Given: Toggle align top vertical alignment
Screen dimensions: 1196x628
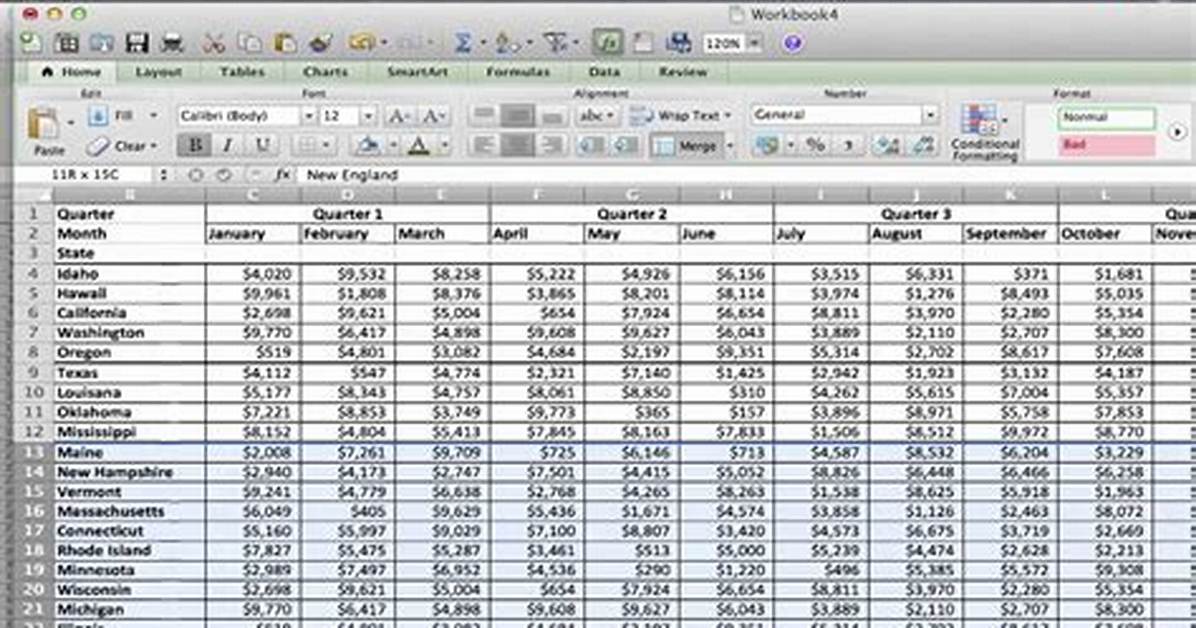Looking at the screenshot, I should pos(483,116).
